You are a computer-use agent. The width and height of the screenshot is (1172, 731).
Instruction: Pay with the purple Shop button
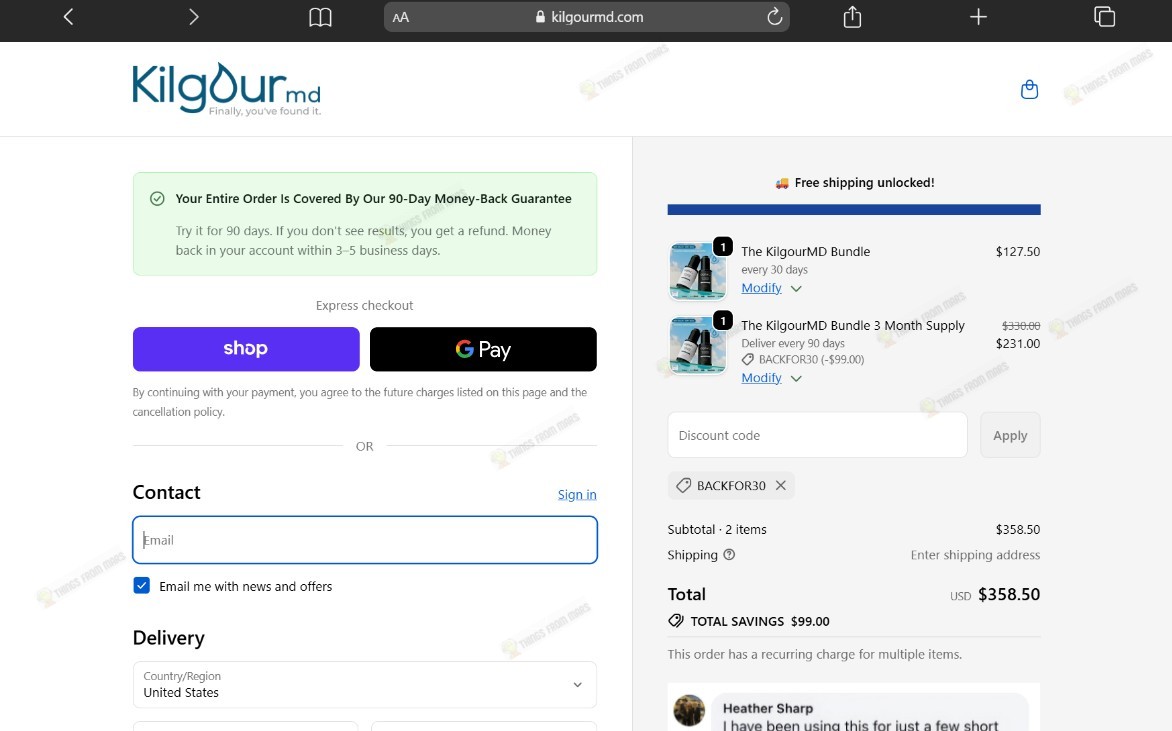tap(246, 349)
